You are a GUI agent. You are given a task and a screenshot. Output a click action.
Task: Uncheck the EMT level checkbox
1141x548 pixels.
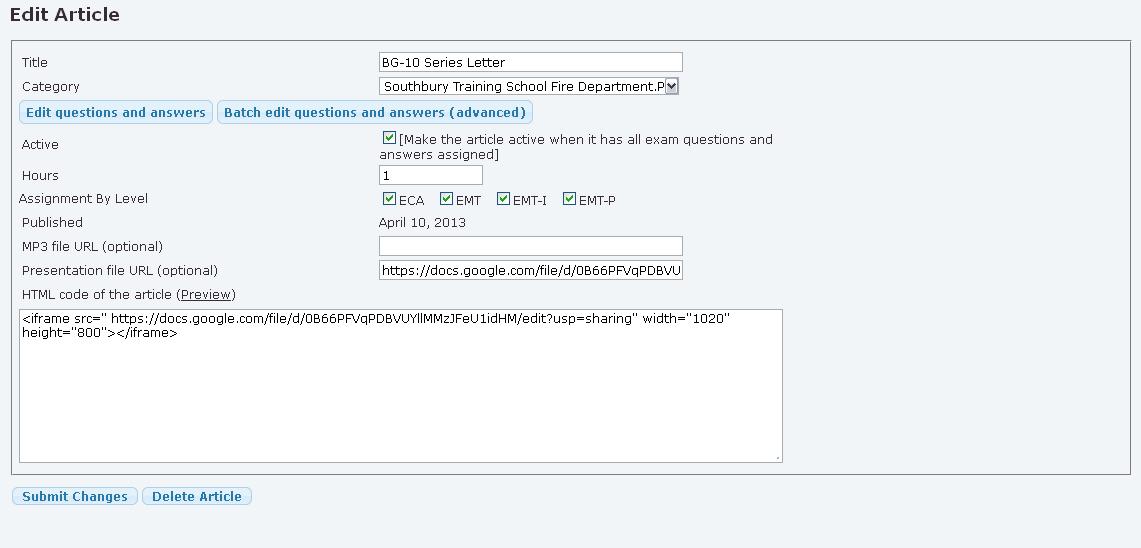pos(446,198)
